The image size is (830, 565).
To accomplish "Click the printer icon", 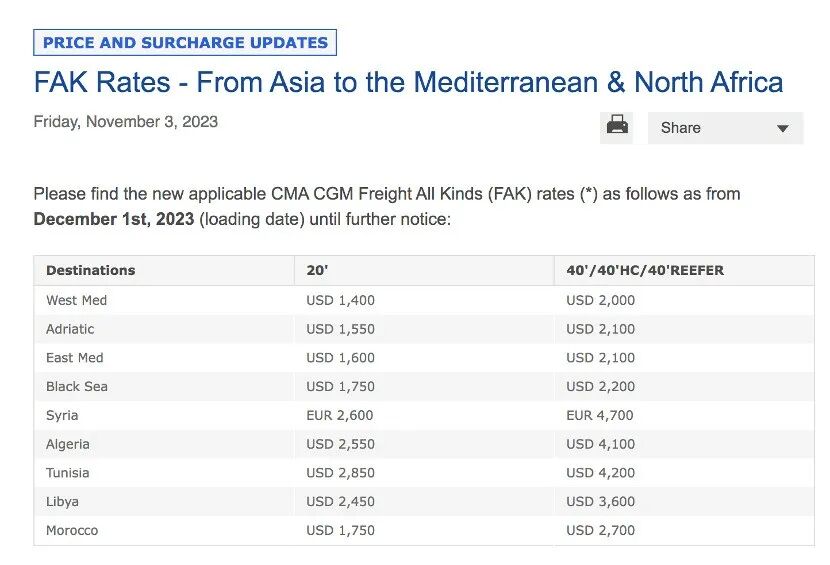I will pyautogui.click(x=618, y=127).
